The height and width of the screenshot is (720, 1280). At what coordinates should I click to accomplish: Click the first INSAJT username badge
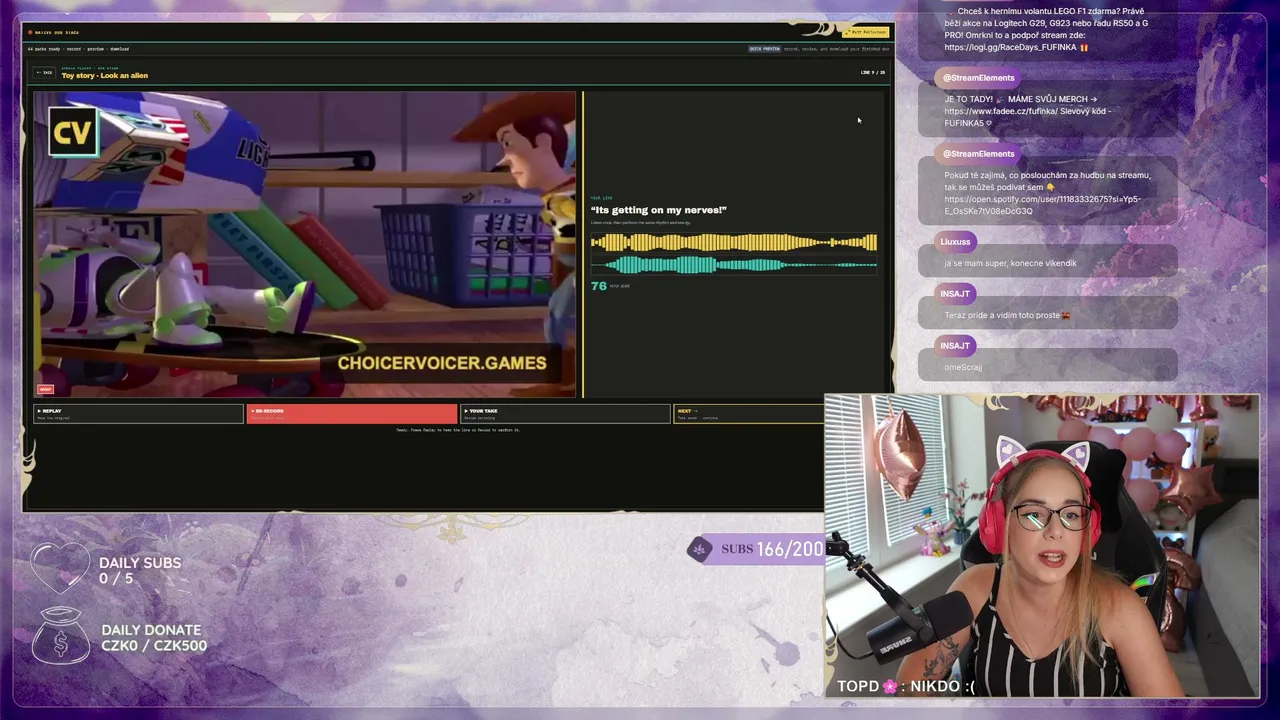pos(955,293)
